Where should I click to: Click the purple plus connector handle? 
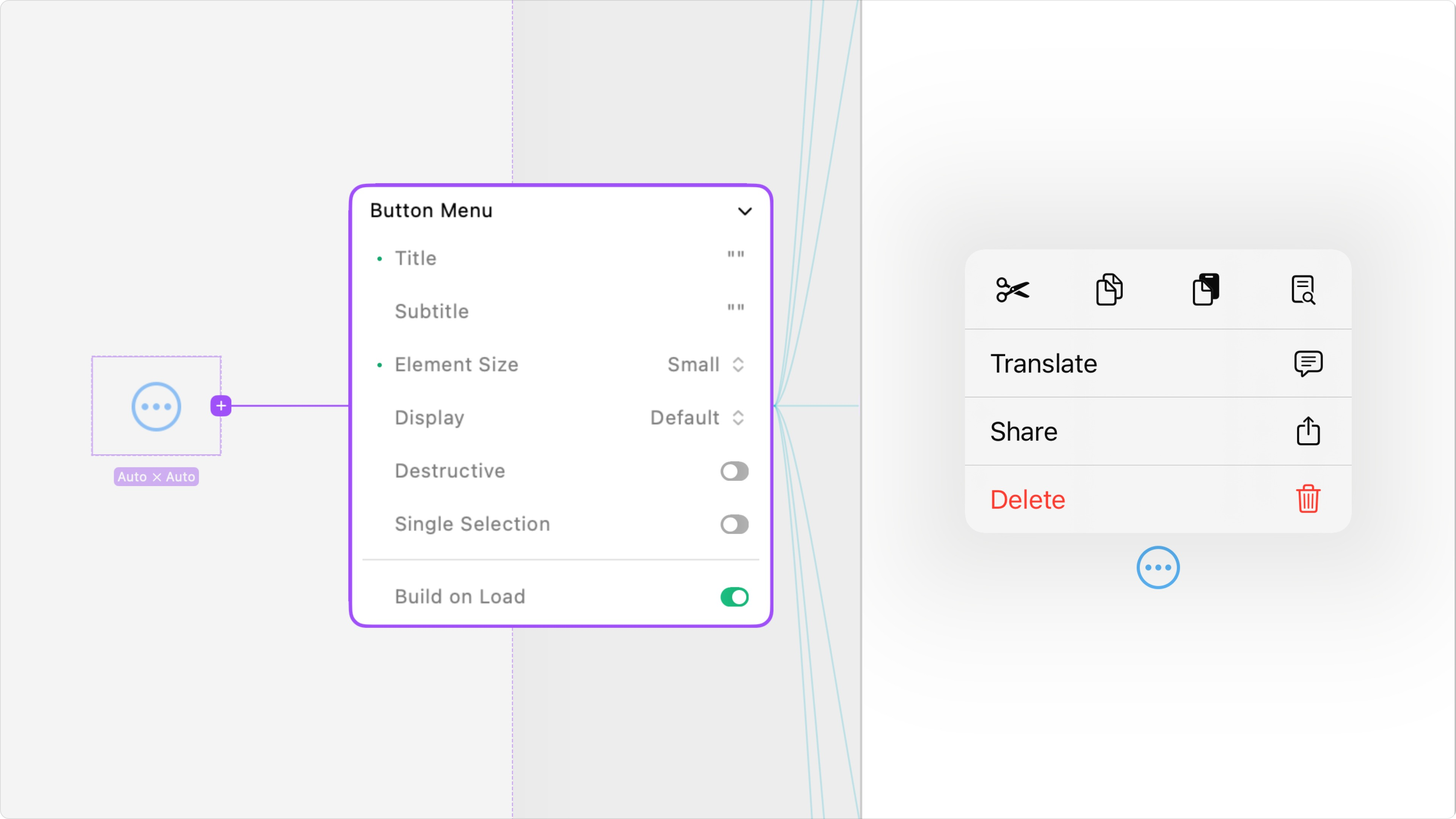[221, 406]
